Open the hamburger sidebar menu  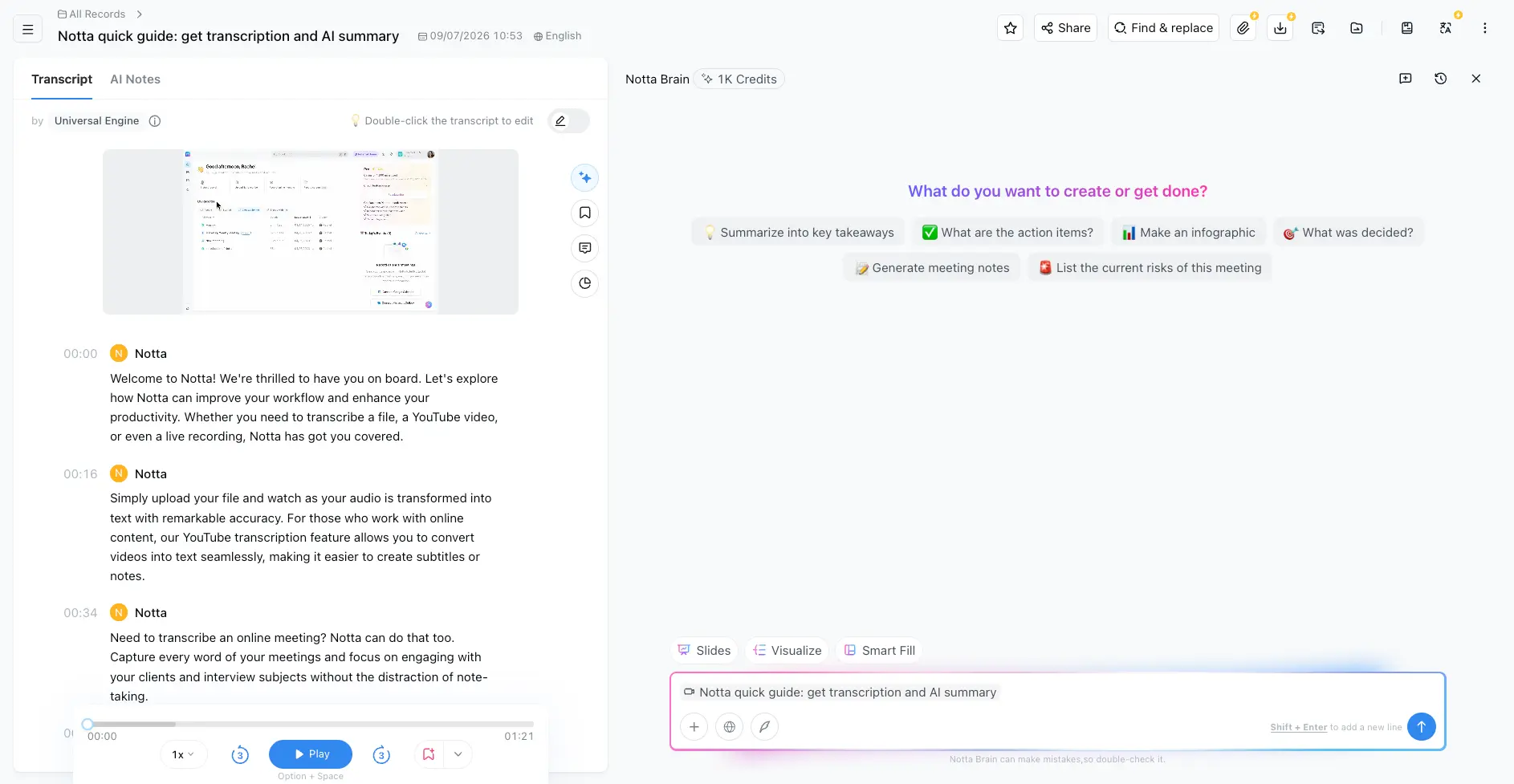coord(27,29)
